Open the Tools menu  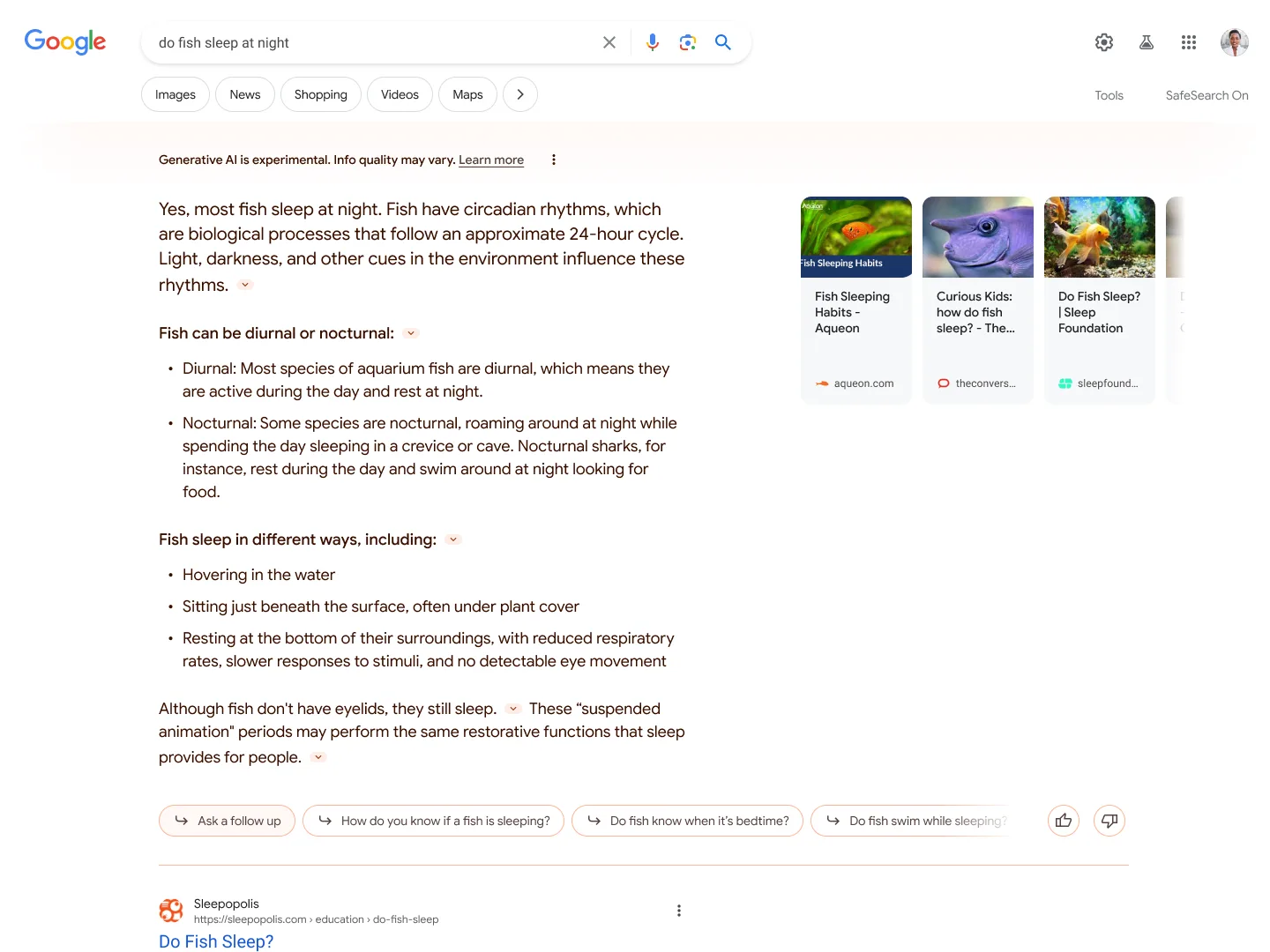pos(1109,95)
